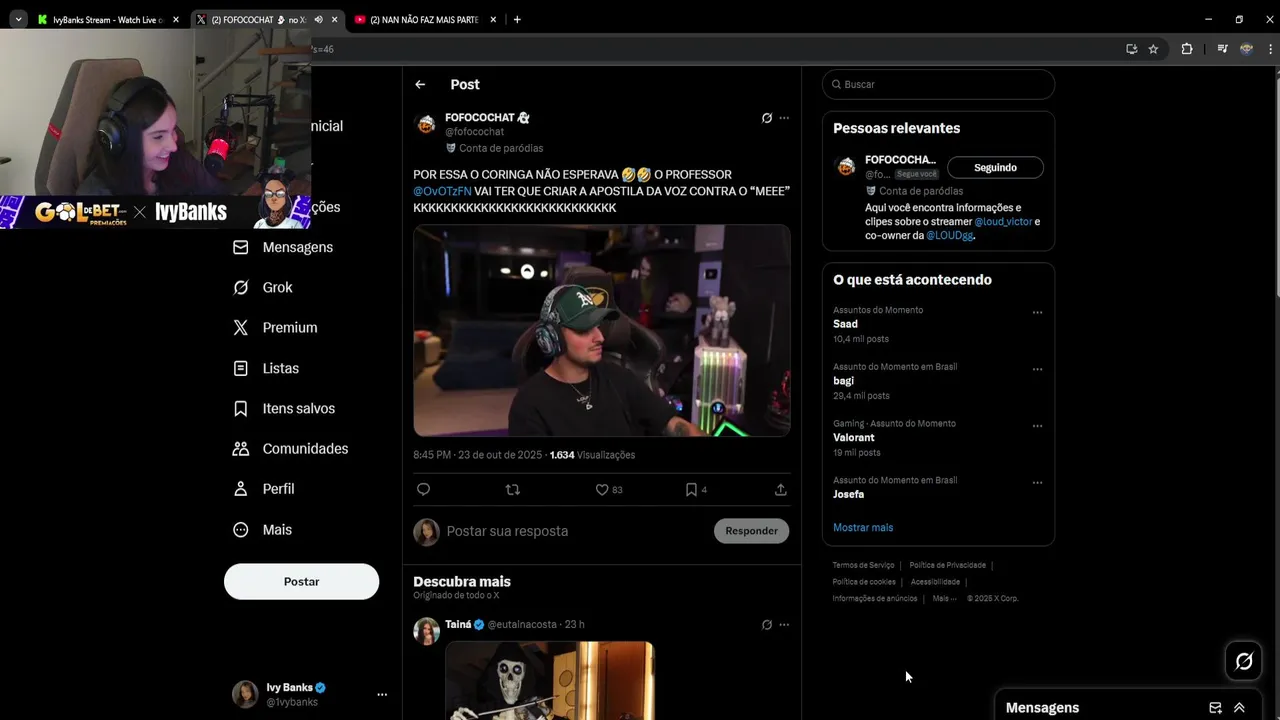The height and width of the screenshot is (720, 1280).
Task: Open Chrome profile avatar
Action: 1246,49
